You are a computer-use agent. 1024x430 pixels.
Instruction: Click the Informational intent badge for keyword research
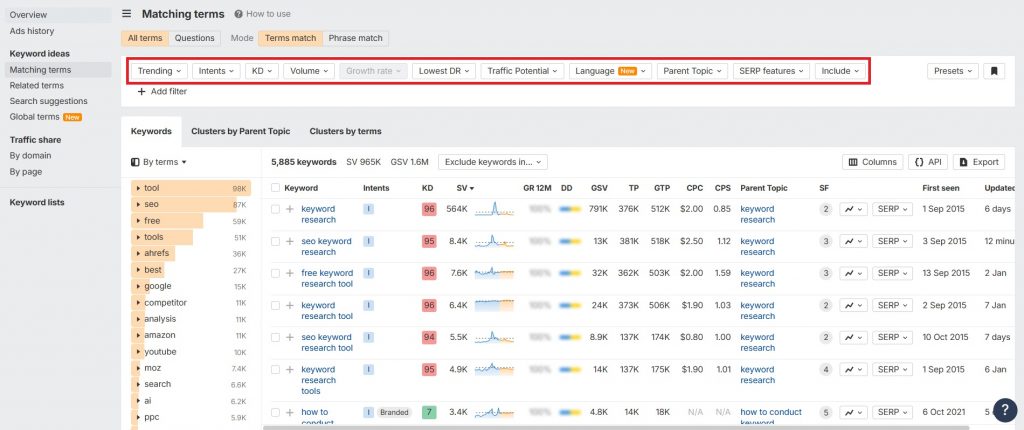point(368,209)
